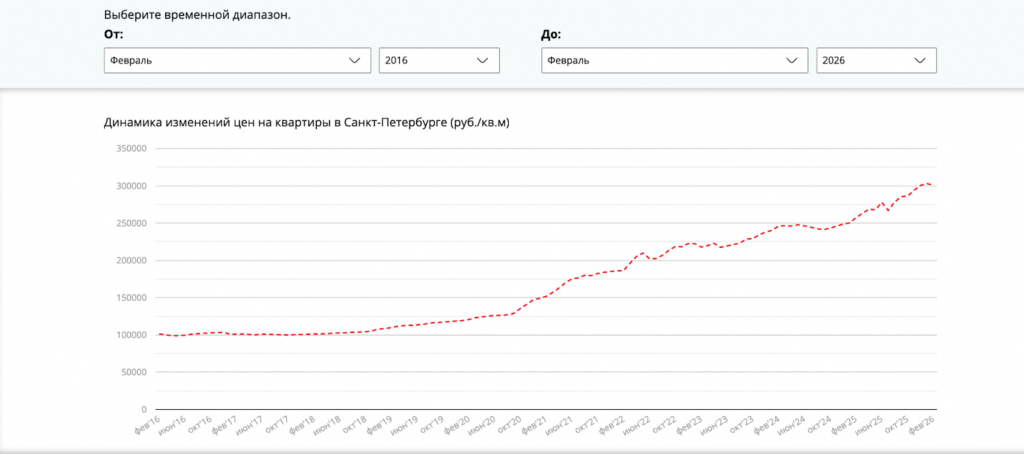
Task: Click the 100000 y-axis label
Action: pos(129,335)
